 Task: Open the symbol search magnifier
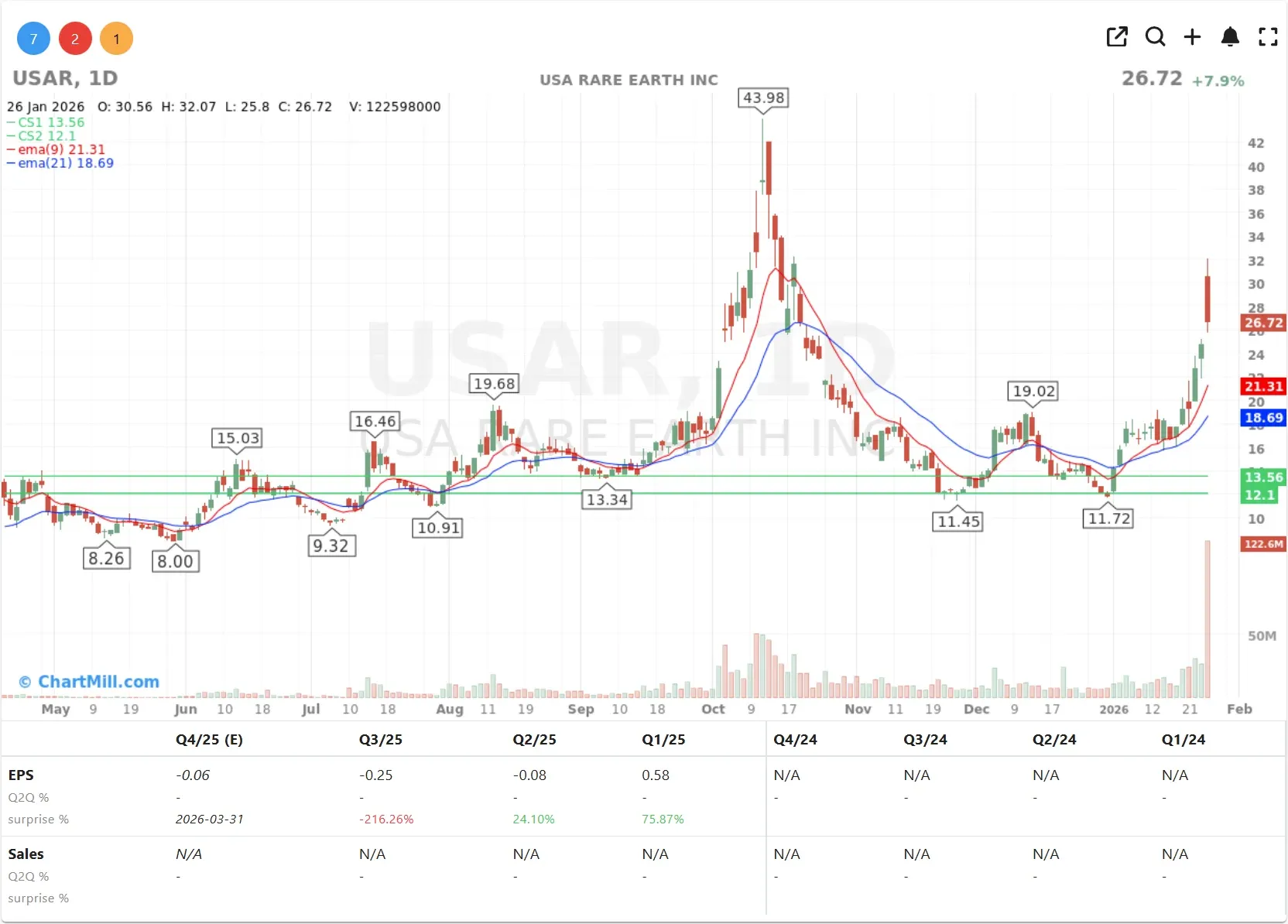1155,36
